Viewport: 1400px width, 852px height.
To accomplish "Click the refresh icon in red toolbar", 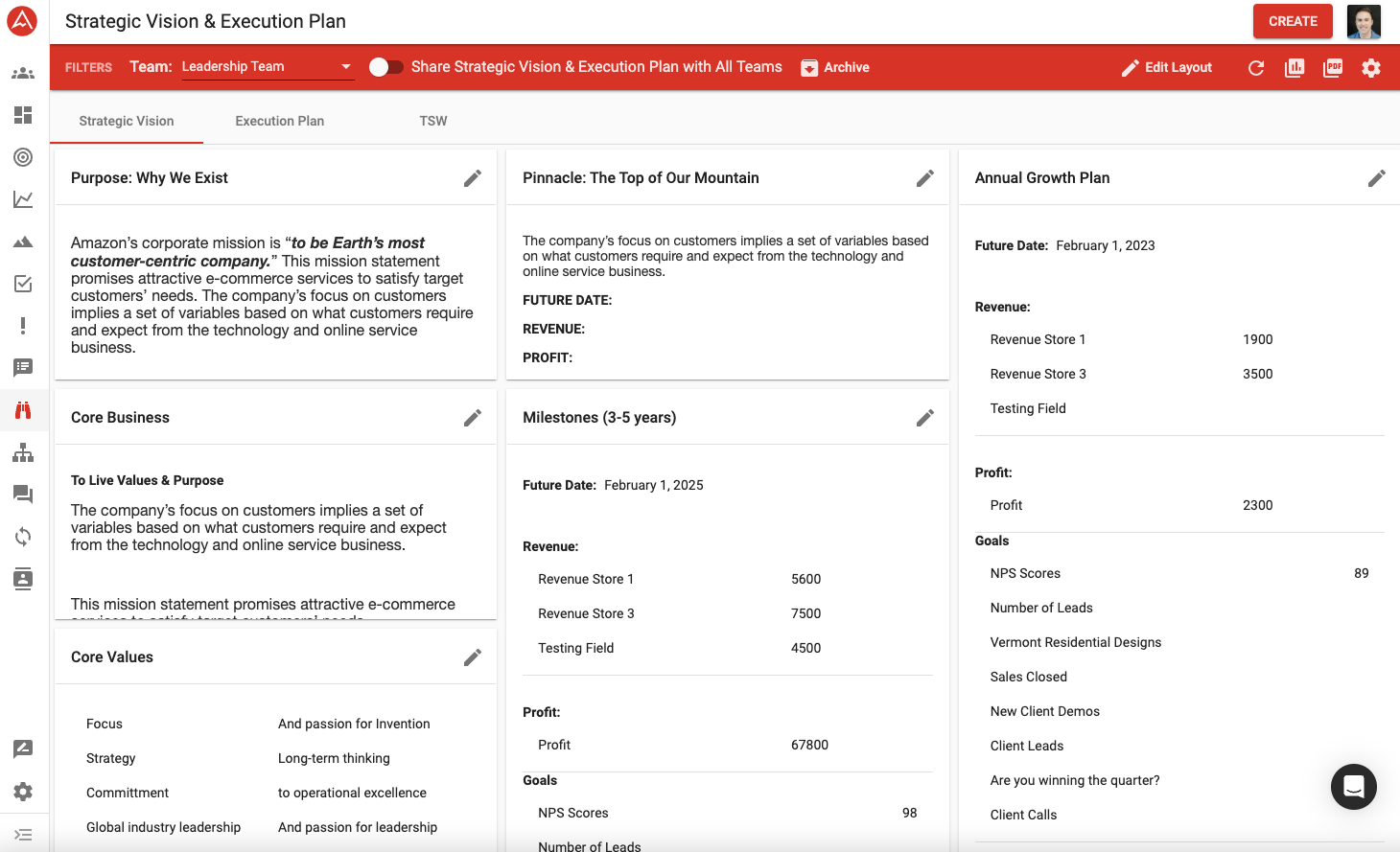I will (x=1256, y=68).
